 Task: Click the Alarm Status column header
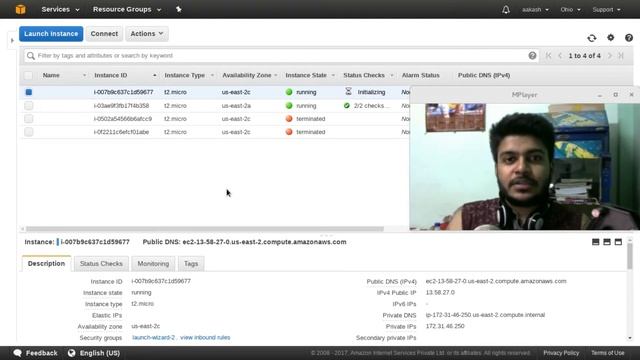tap(420, 76)
